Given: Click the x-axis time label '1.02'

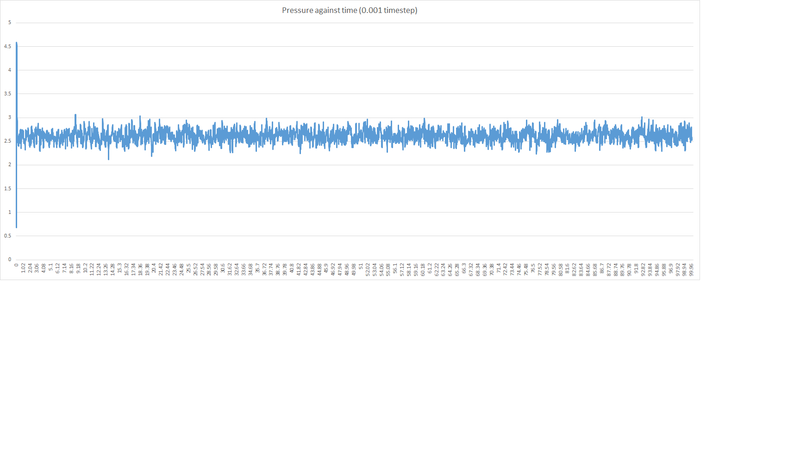Looking at the screenshot, I should coord(23,268).
